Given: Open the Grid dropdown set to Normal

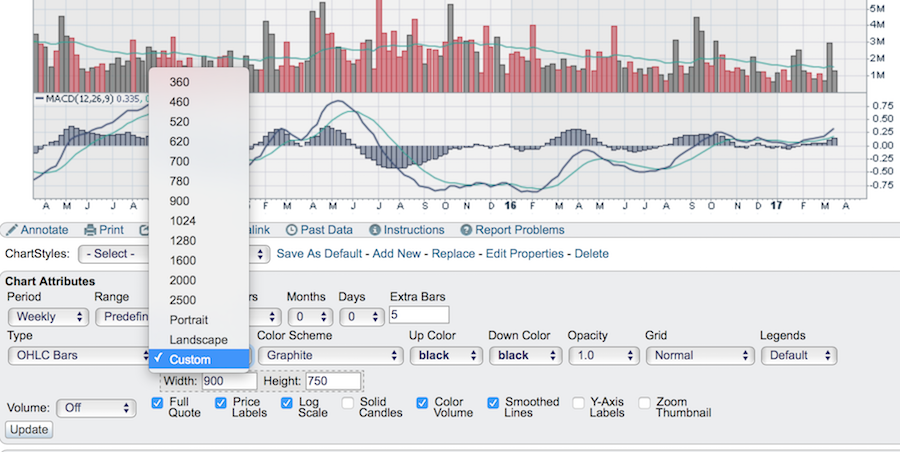Looking at the screenshot, I should [x=699, y=355].
